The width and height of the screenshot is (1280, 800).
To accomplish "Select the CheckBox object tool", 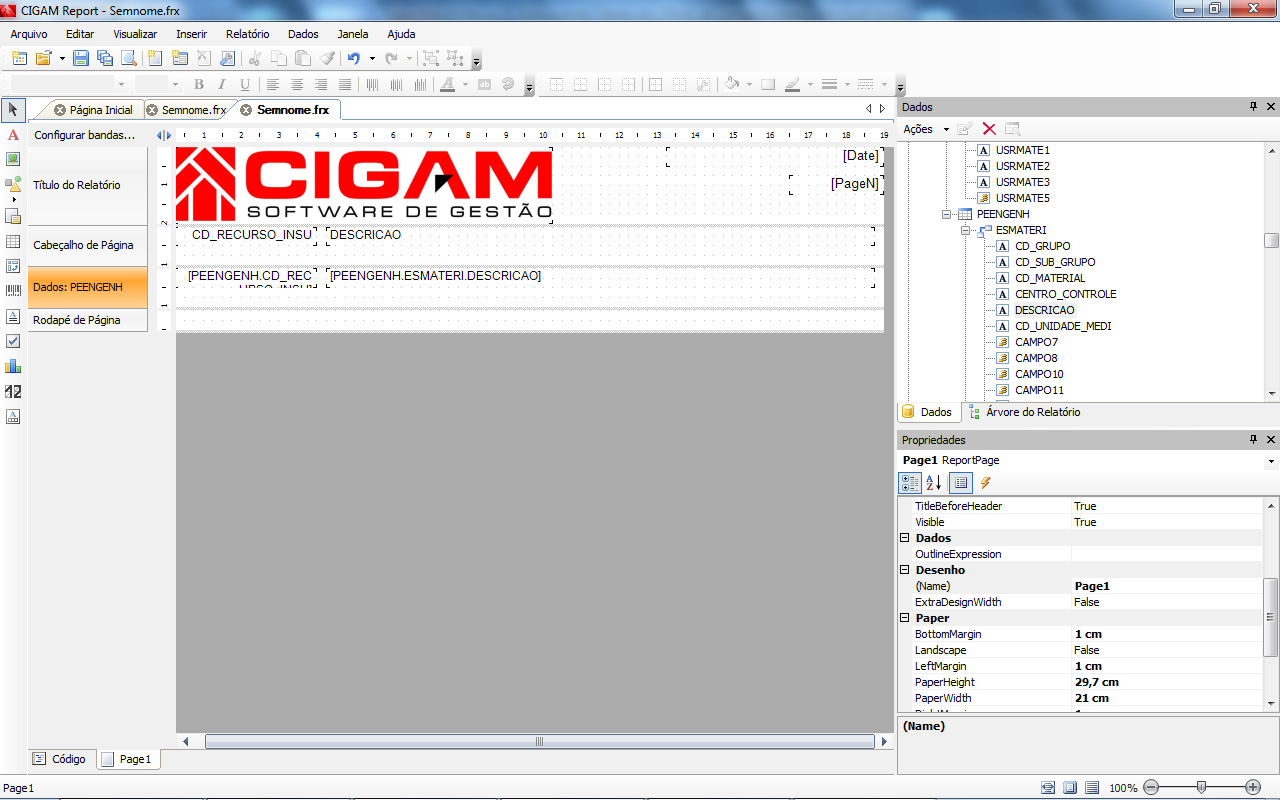I will click(13, 341).
